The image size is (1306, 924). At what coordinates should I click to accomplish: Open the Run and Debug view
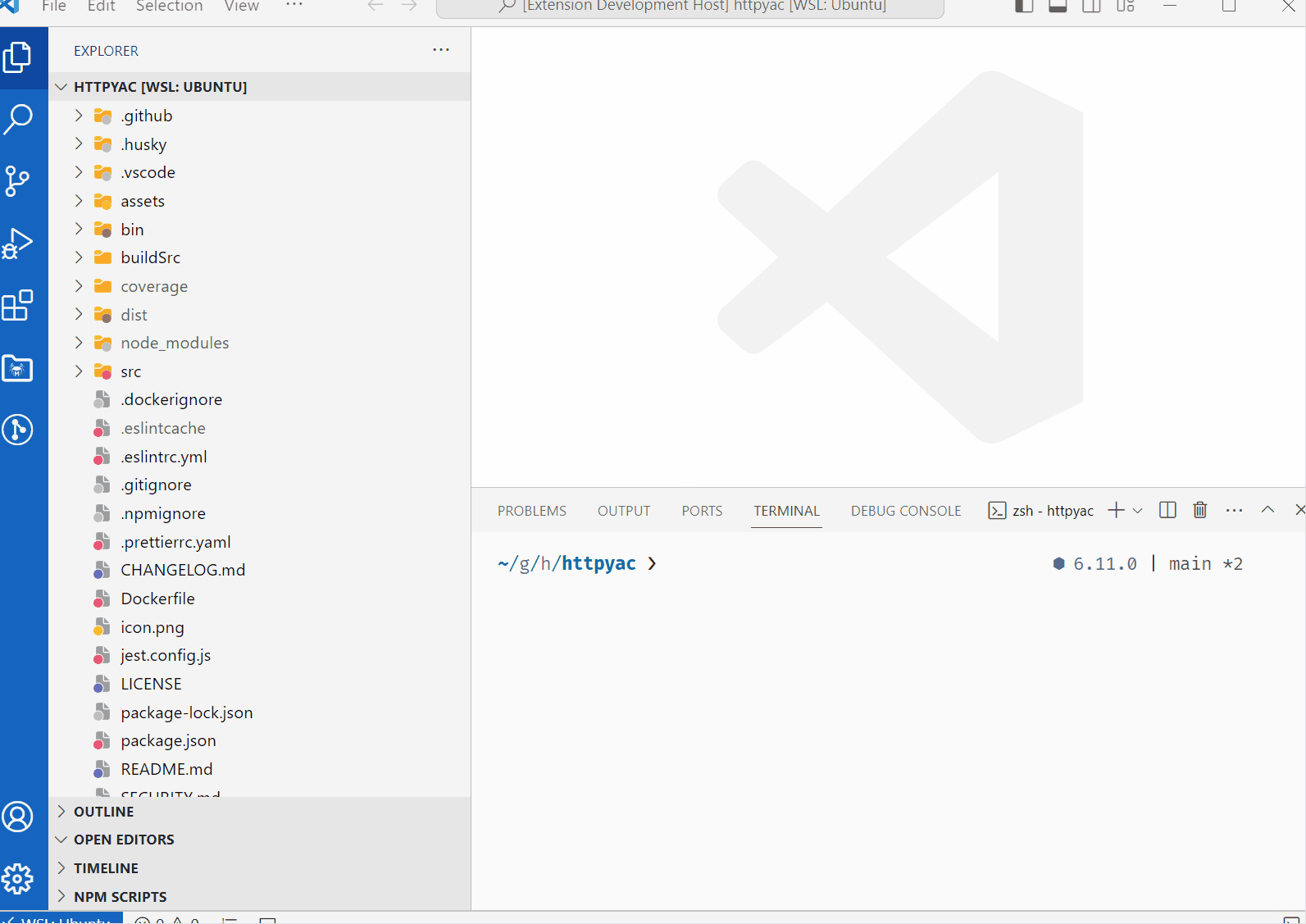[18, 244]
